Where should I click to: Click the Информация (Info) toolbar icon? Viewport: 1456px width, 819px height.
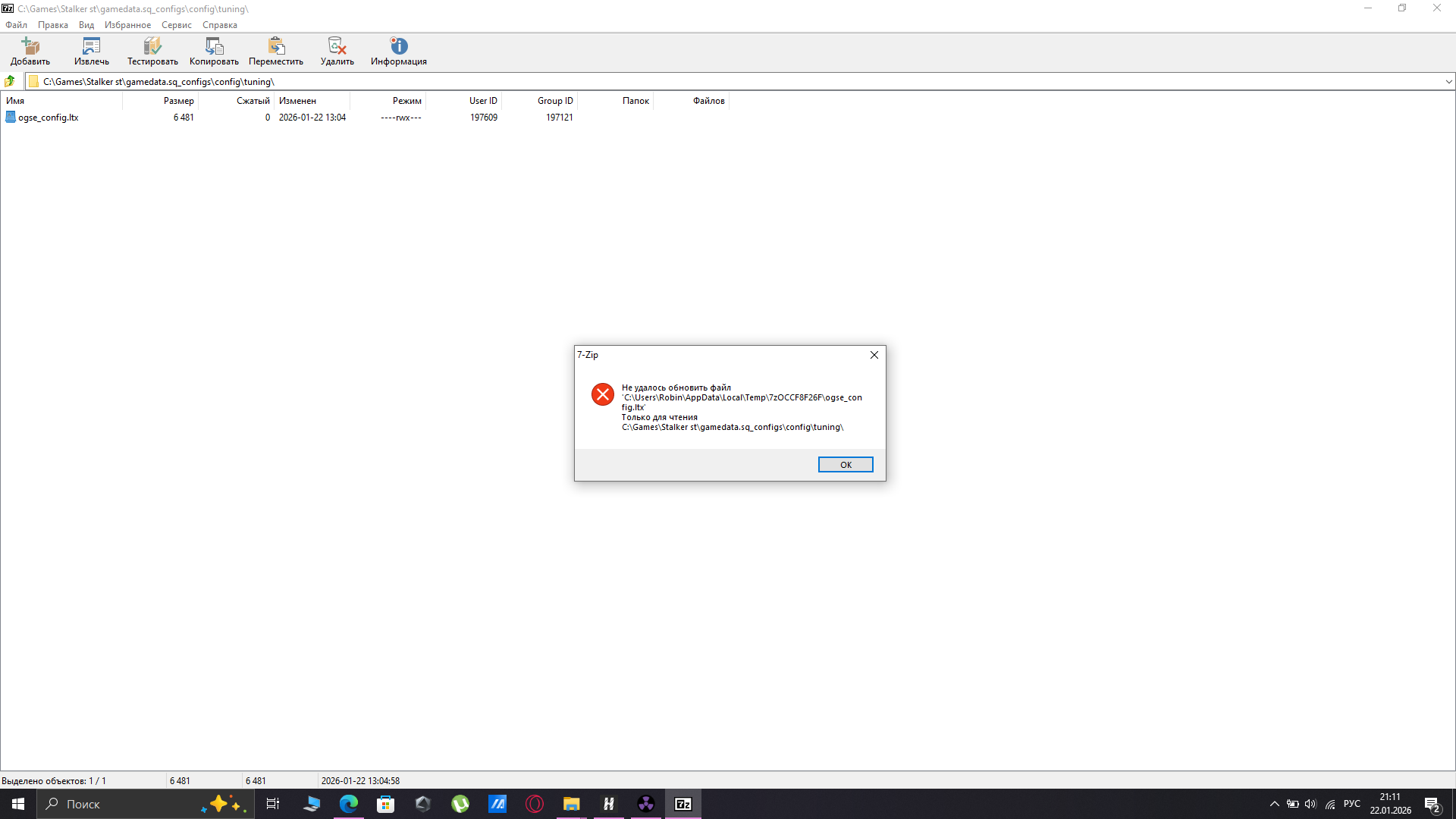[x=399, y=46]
